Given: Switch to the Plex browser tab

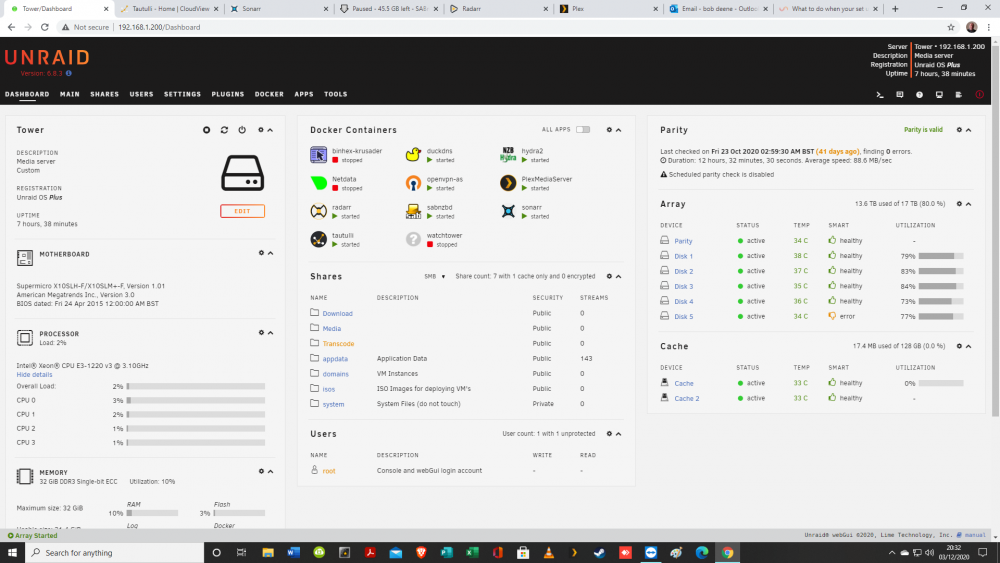Looking at the screenshot, I should 608,9.
